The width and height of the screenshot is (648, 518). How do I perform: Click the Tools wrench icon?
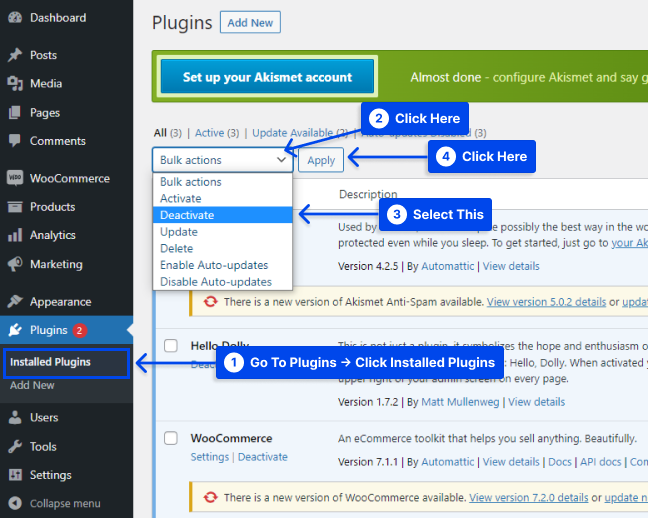coord(15,446)
